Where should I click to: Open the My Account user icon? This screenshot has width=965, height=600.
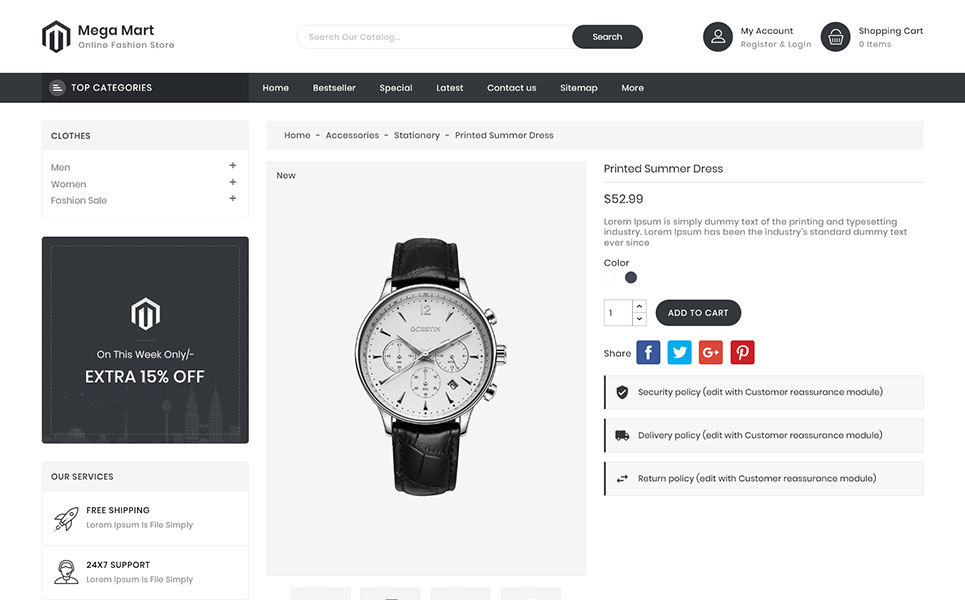coord(718,37)
